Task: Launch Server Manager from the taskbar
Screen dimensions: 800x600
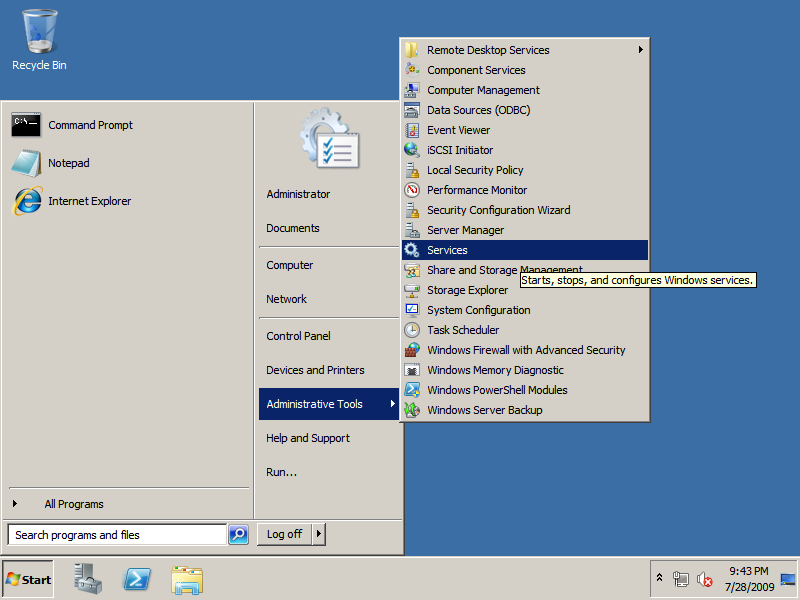Action: (88, 579)
